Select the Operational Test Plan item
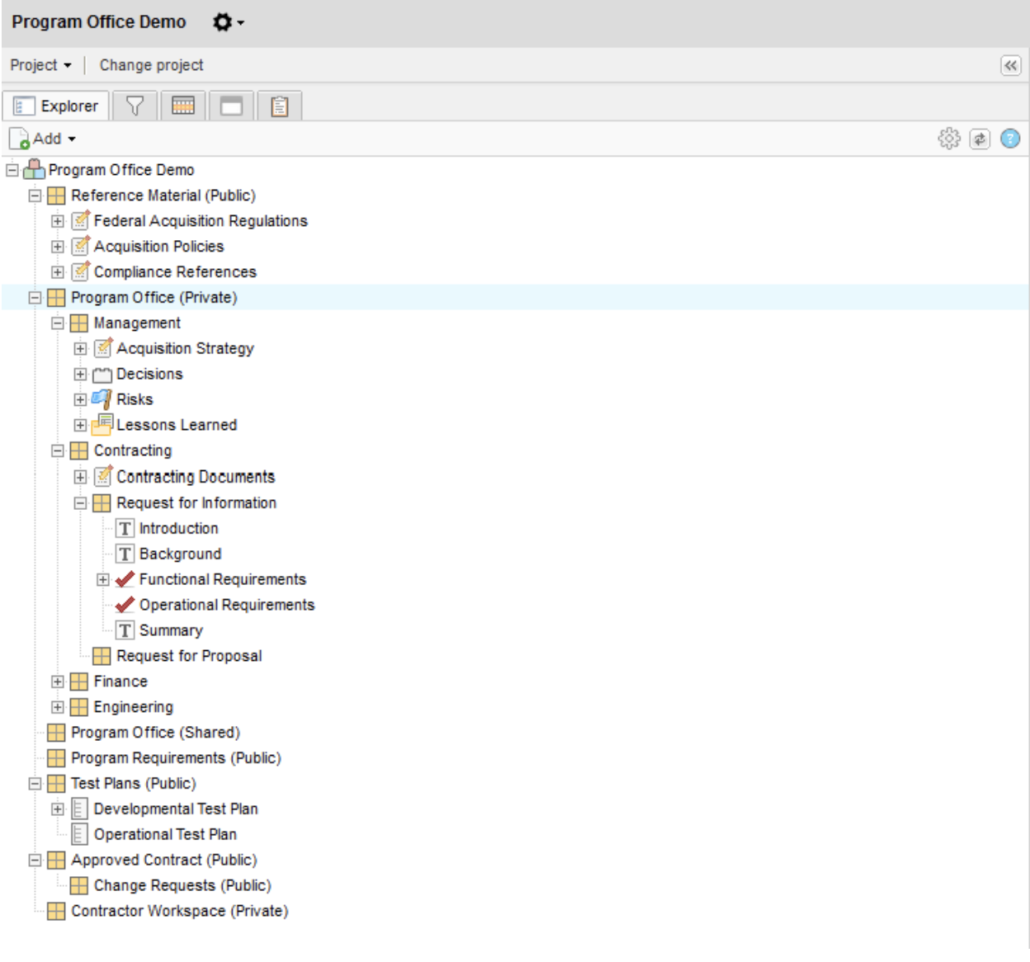1030x962 pixels. point(166,834)
